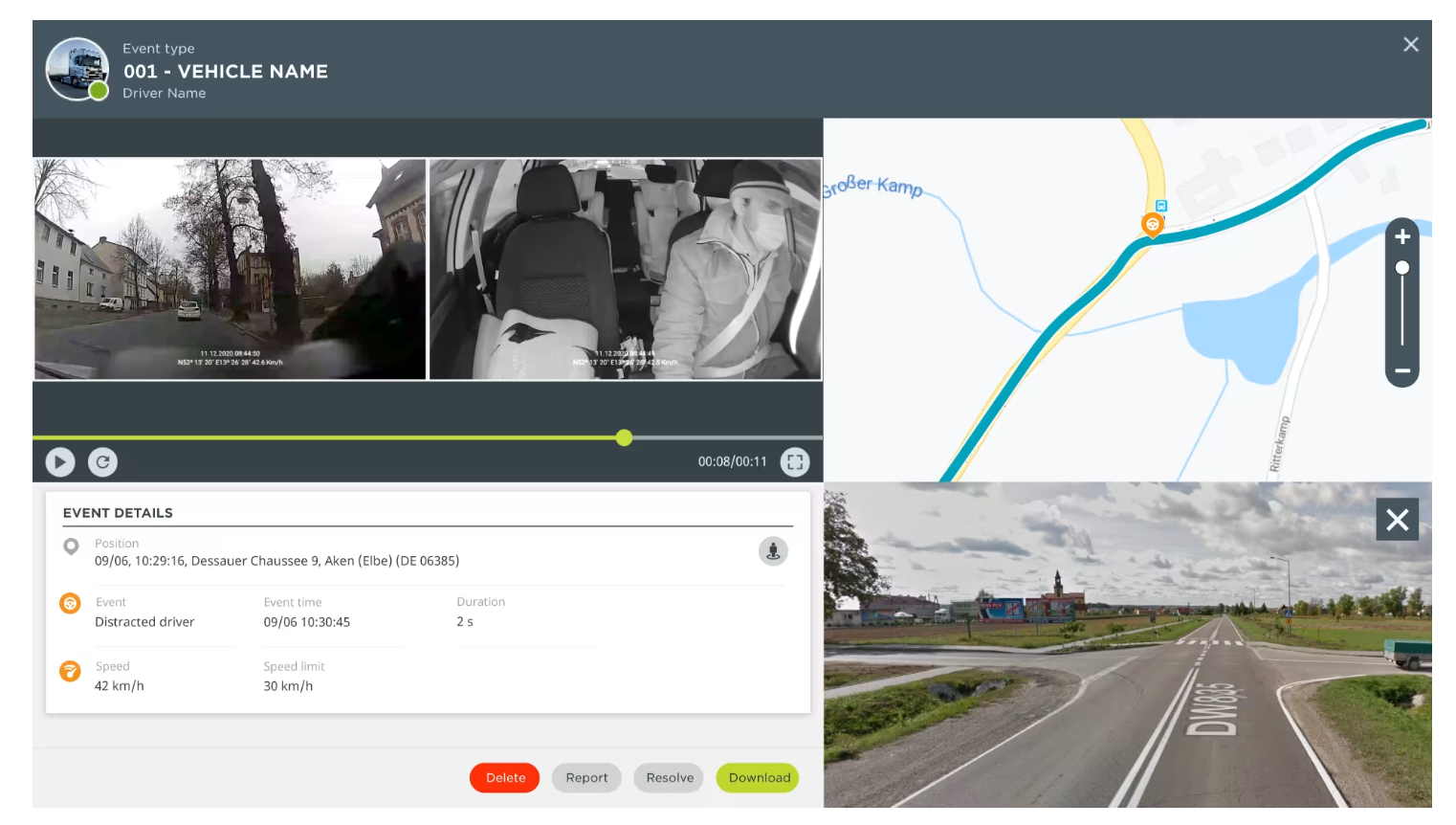Open the vehicle avatar picture
The width and height of the screenshot is (1456, 825).
(x=77, y=69)
